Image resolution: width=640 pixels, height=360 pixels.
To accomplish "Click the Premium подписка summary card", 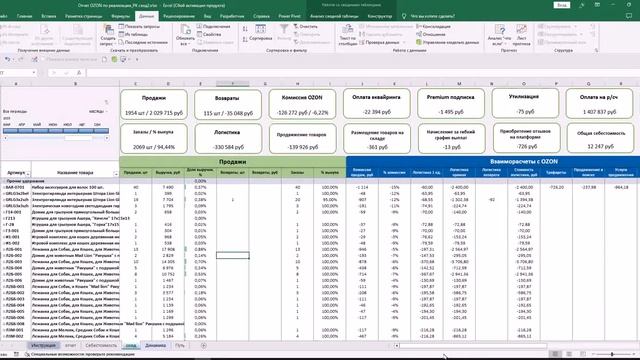I will [451, 104].
